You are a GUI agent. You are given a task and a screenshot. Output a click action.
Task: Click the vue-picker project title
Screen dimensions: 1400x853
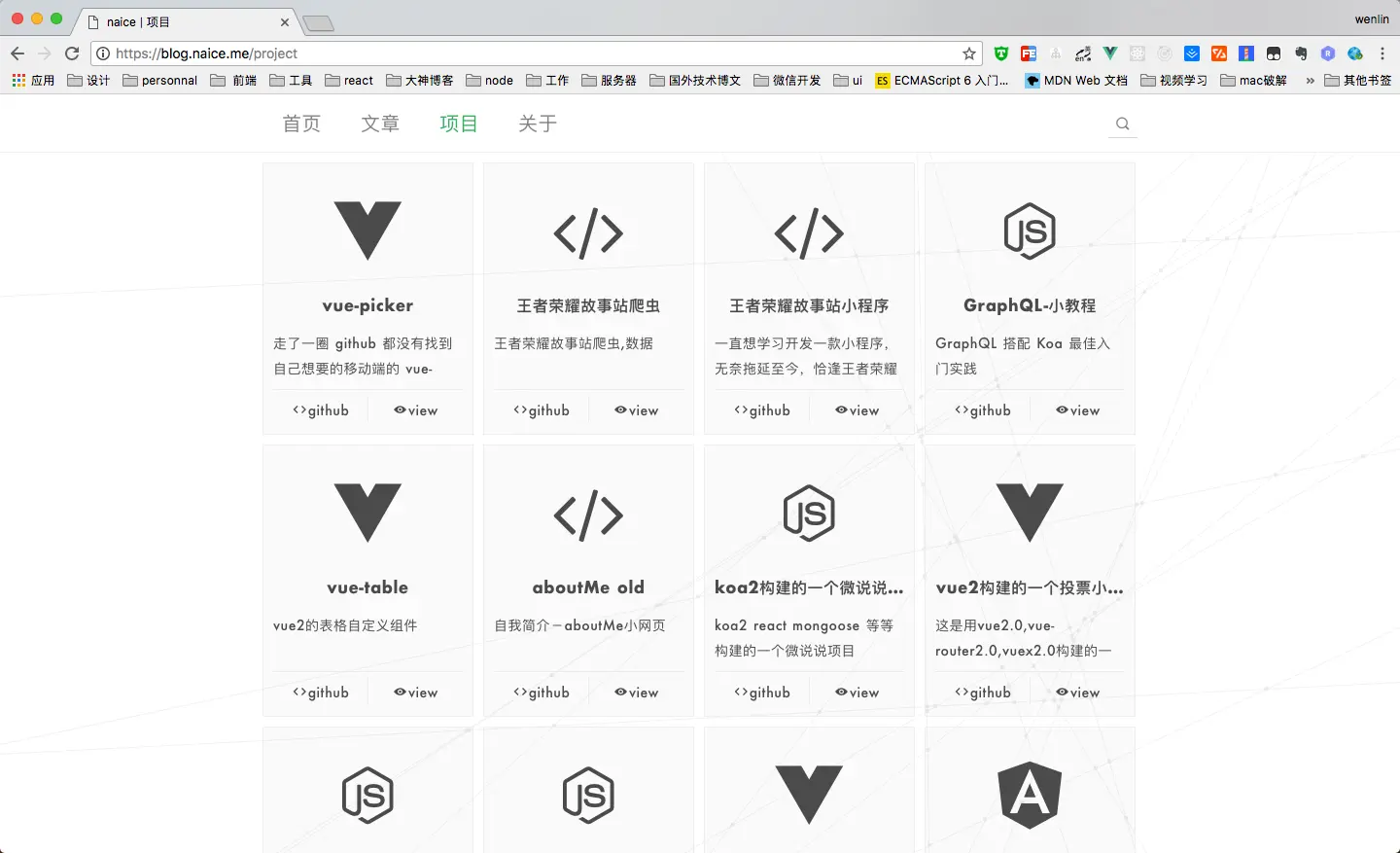pos(367,305)
